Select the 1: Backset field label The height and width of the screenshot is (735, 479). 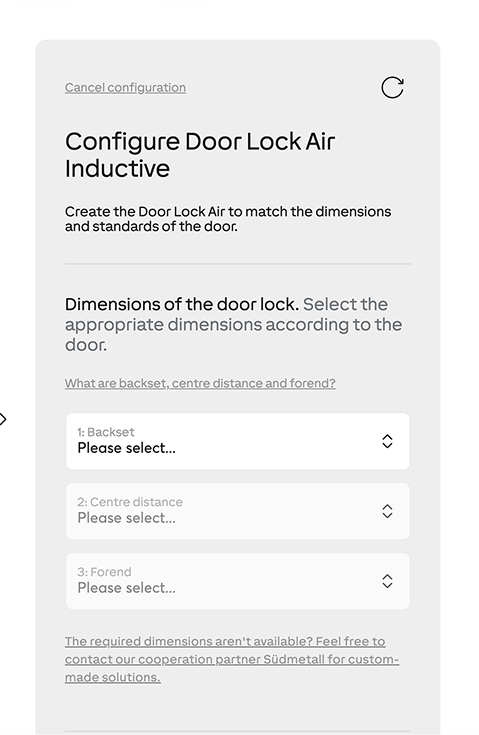pyautogui.click(x=106, y=432)
